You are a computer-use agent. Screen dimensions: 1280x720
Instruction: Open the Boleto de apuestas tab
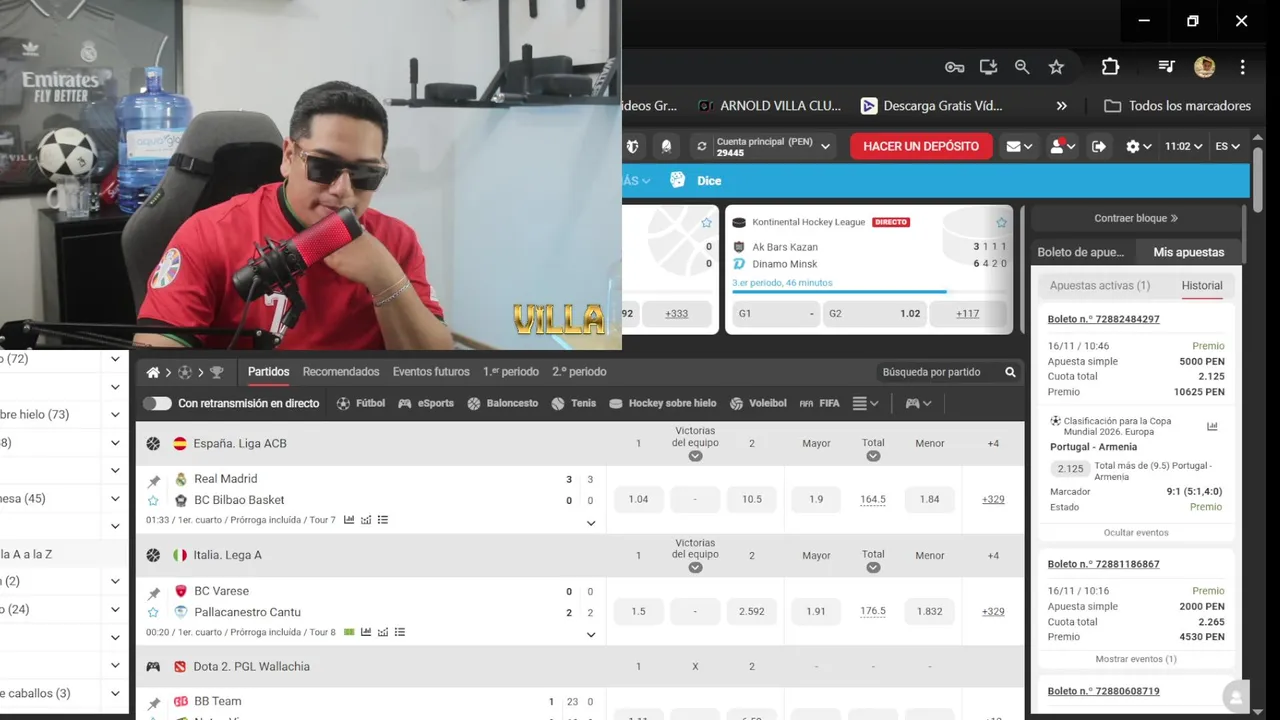coord(1080,252)
